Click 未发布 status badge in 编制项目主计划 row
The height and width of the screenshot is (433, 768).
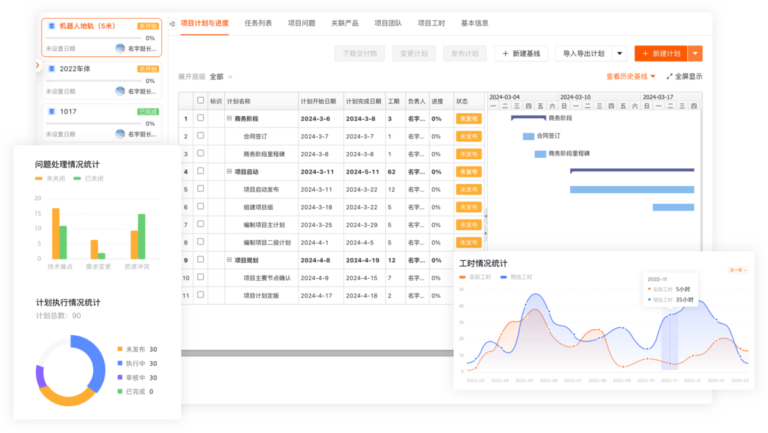click(x=468, y=224)
